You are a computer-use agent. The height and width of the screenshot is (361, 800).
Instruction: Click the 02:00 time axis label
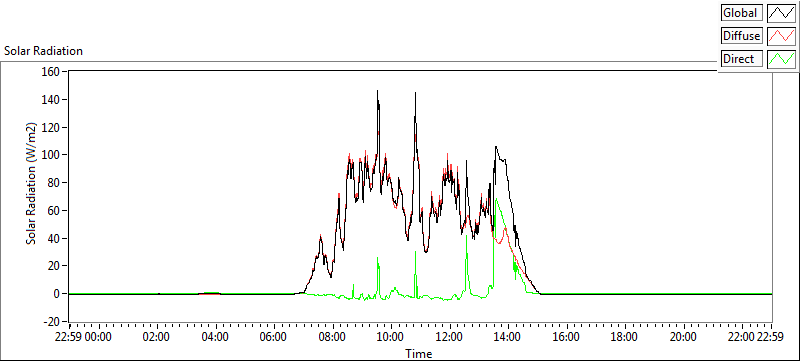click(157, 336)
